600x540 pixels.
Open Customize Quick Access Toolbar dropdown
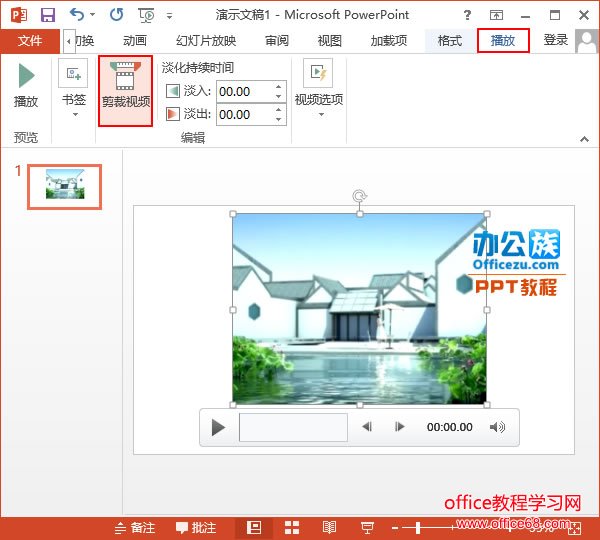point(169,16)
